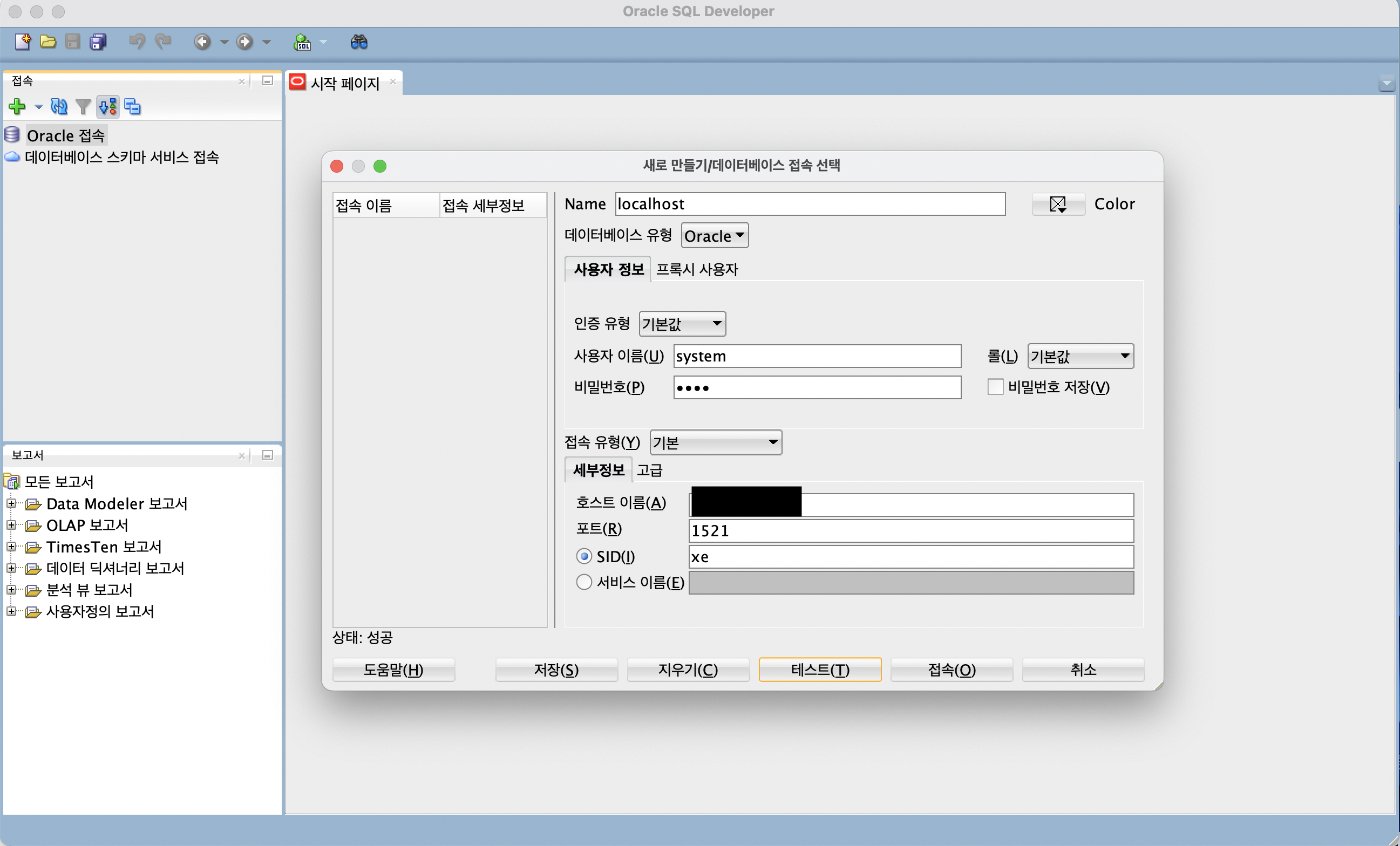Switch to the 프록시 사용자 tab
Image resolution: width=1400 pixels, height=846 pixels.
click(697, 269)
